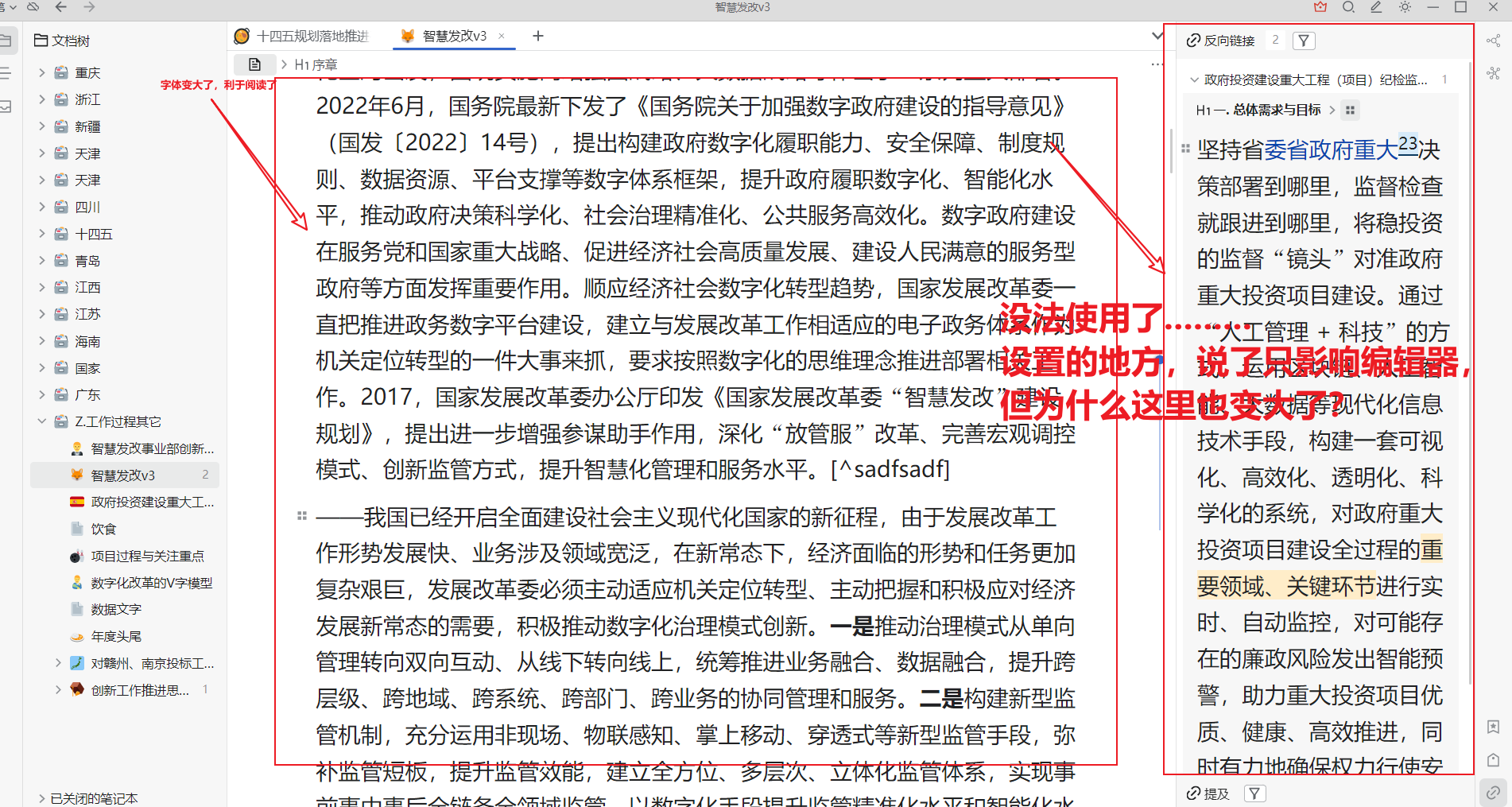
Task: Click the block icon next to 总体需求与目标
Action: click(x=1350, y=110)
